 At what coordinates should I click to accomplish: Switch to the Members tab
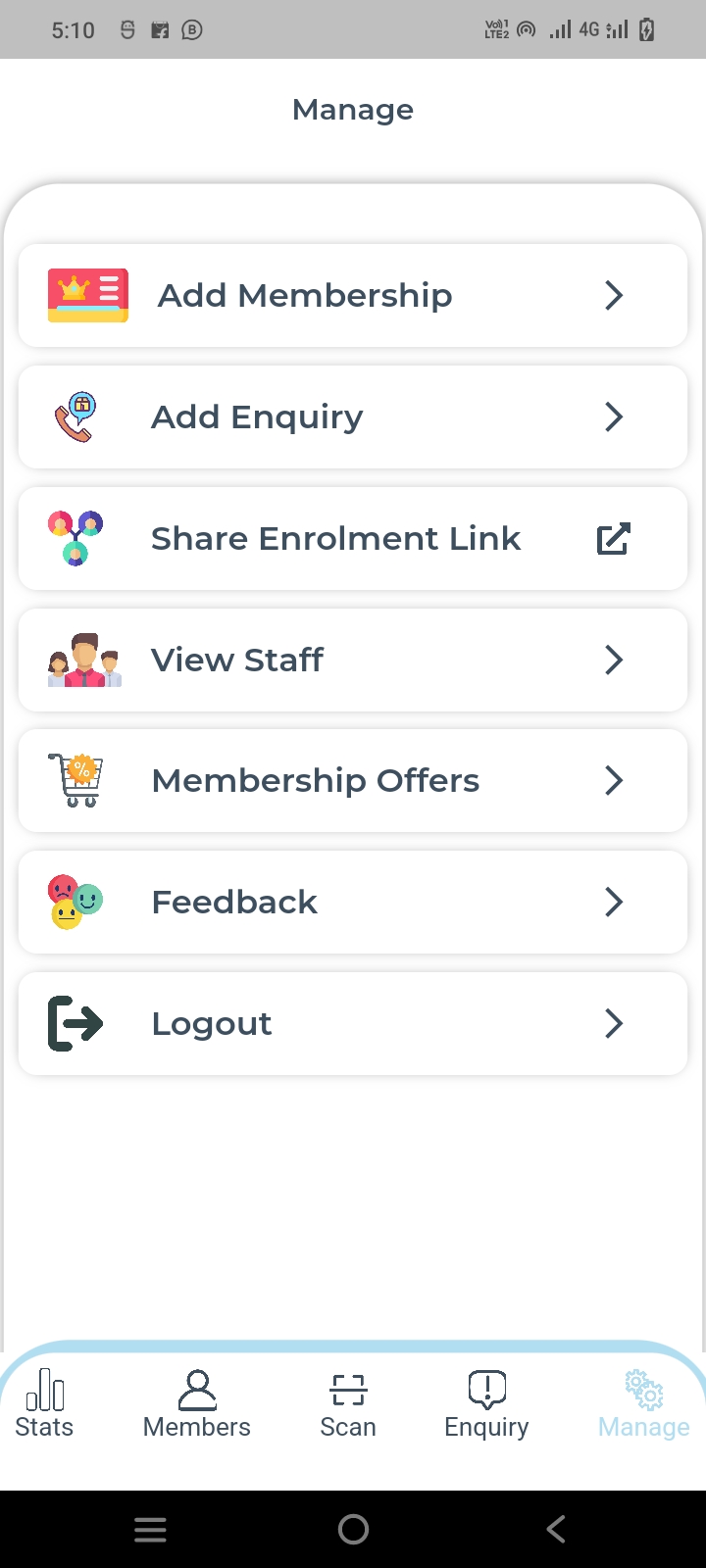pos(197,1403)
